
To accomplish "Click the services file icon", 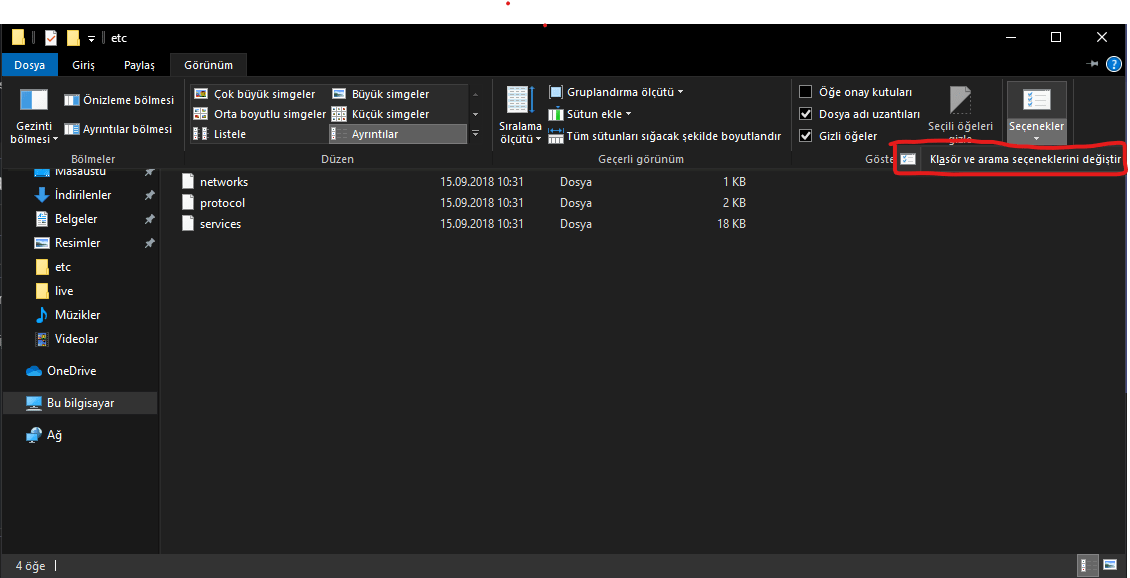I will click(188, 223).
